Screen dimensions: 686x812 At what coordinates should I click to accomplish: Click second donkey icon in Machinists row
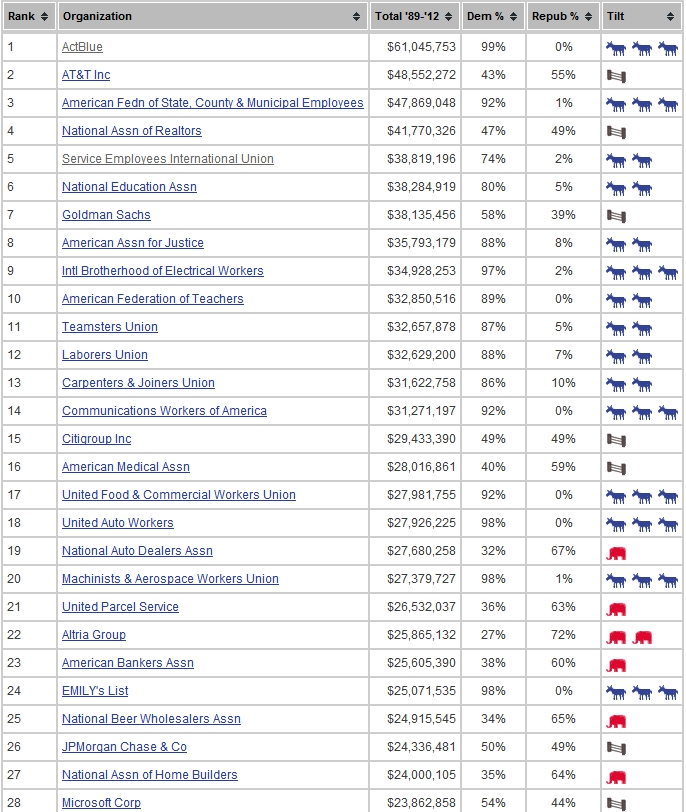642,580
